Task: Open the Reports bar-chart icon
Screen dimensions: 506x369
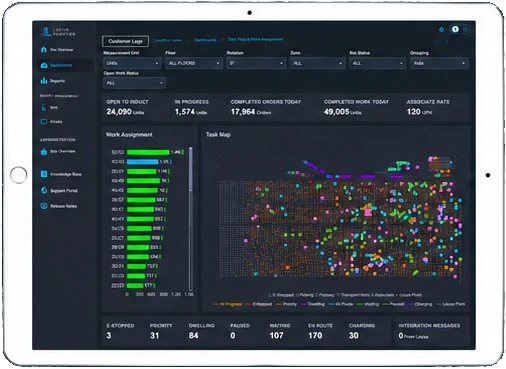Action: [x=44, y=81]
